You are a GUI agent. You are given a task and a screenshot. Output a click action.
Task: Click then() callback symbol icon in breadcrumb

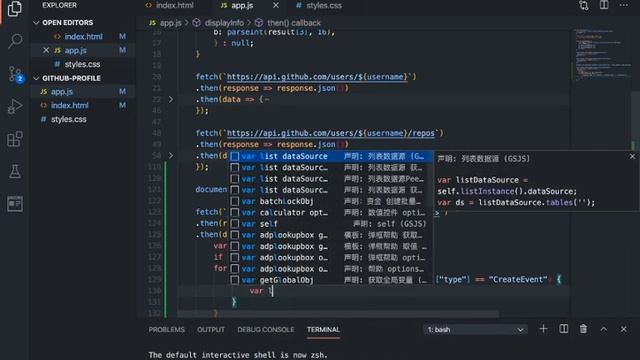click(259, 23)
